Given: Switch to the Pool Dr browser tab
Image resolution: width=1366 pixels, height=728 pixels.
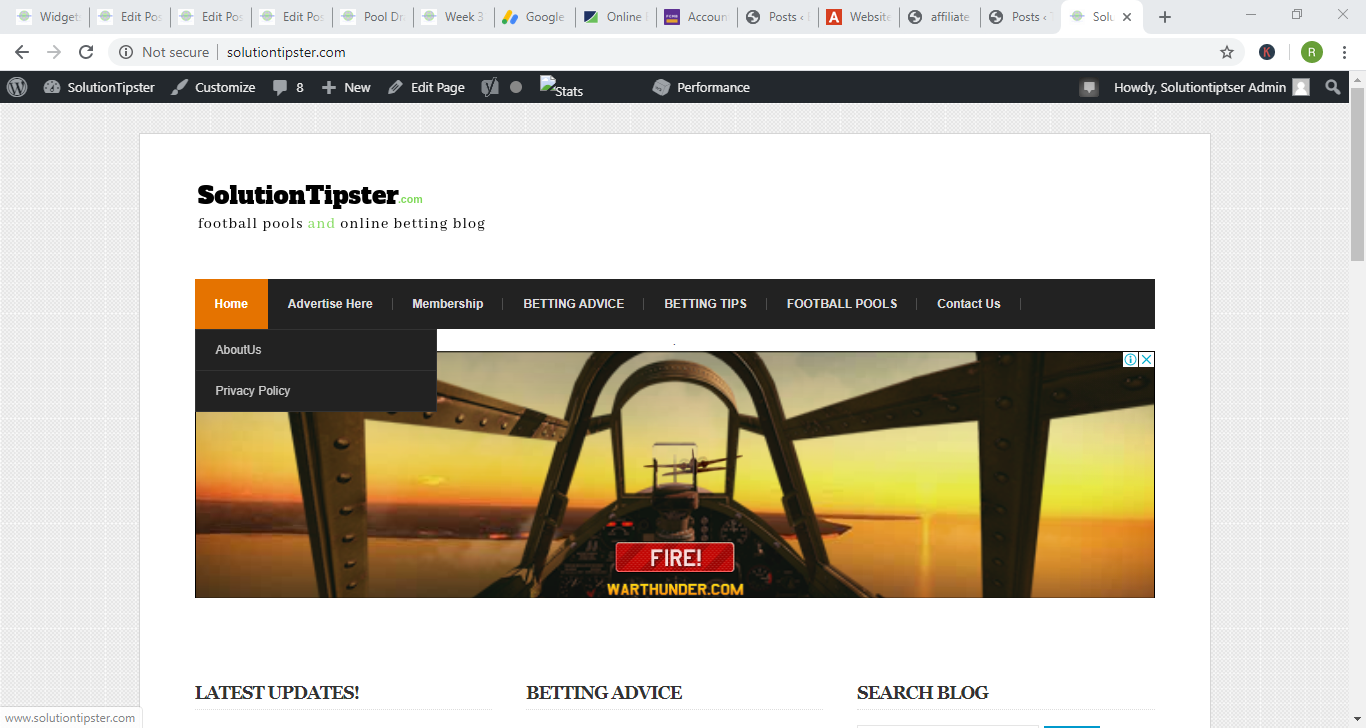Looking at the screenshot, I should tap(371, 17).
